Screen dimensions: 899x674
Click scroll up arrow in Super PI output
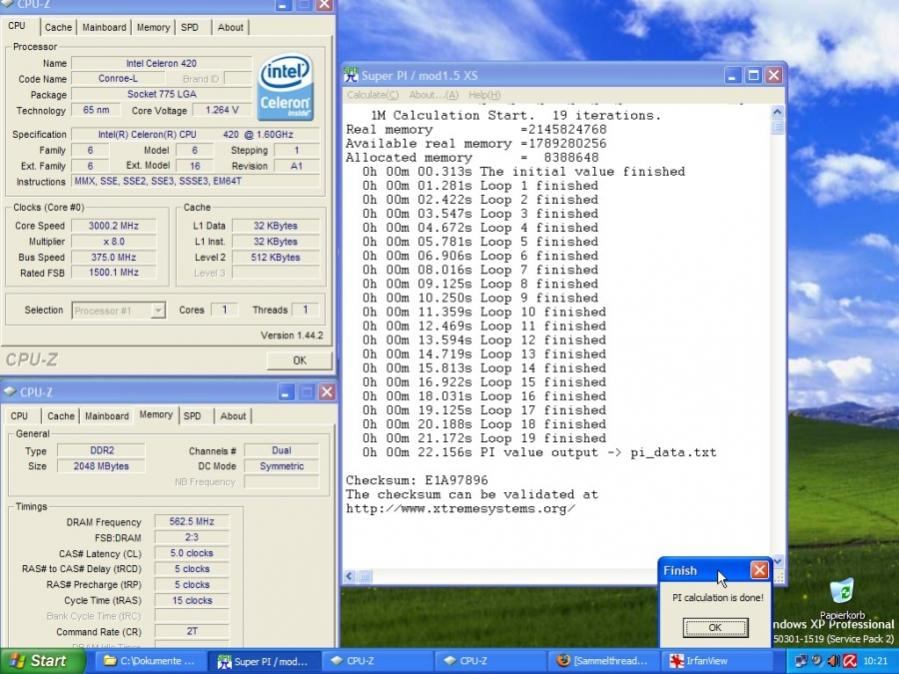tap(777, 112)
